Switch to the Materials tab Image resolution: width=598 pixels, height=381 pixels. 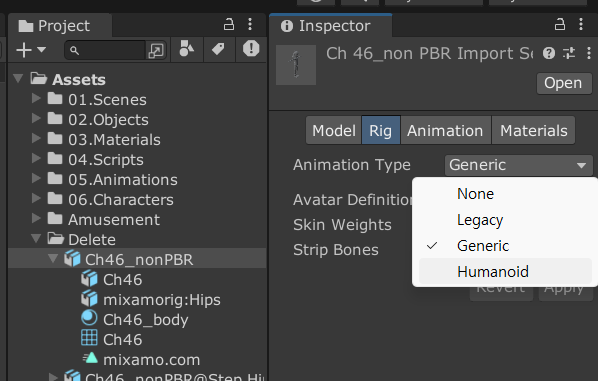(x=534, y=131)
